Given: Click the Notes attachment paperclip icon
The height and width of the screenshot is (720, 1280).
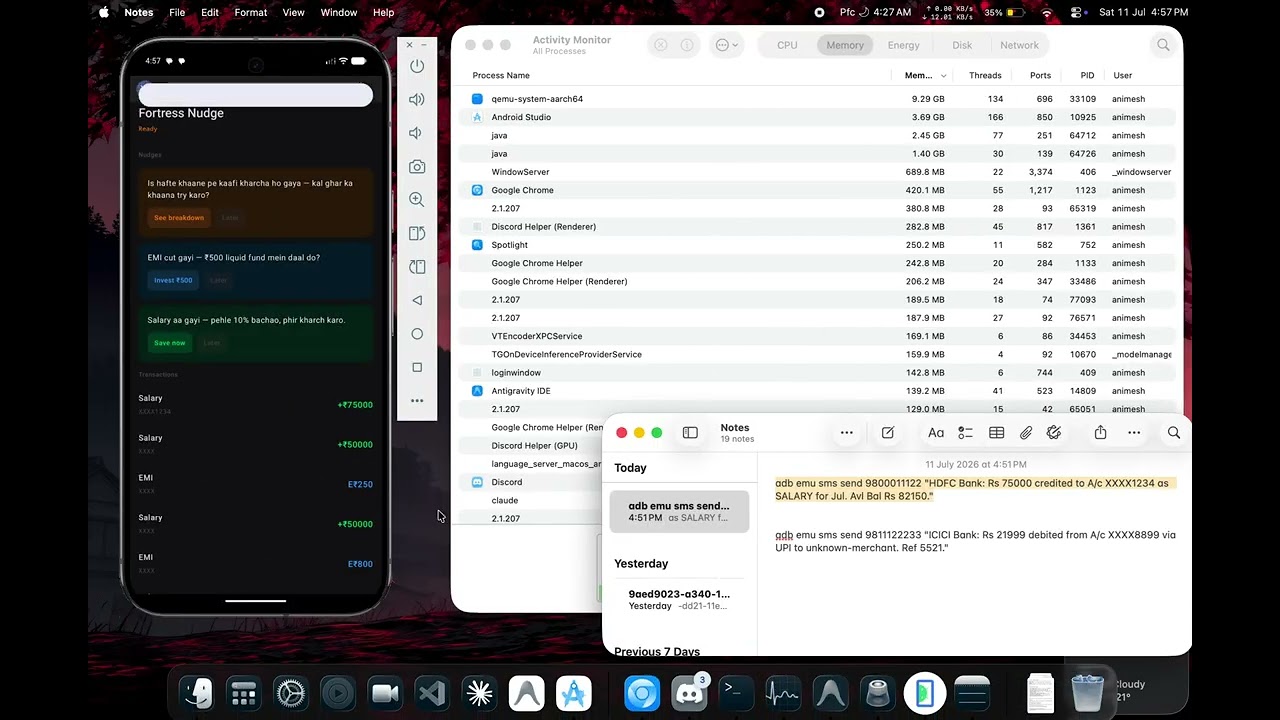Looking at the screenshot, I should point(1026,433).
